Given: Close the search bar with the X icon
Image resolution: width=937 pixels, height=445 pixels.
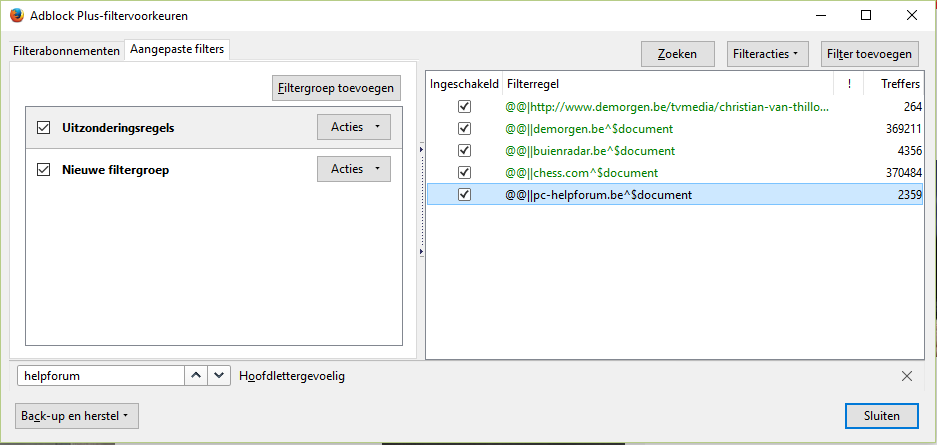Looking at the screenshot, I should (907, 376).
